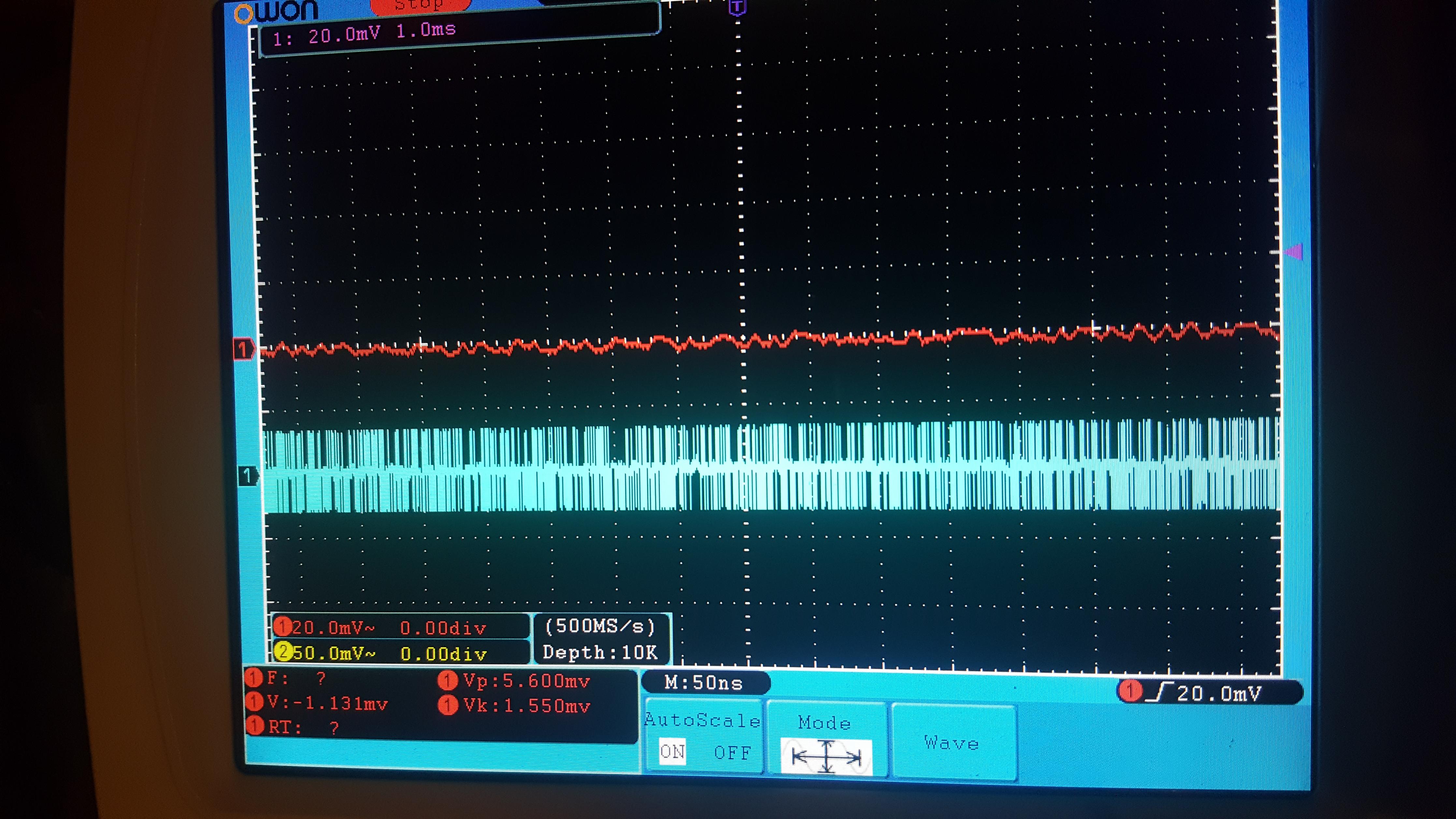
Task: Select AutoScale ON option
Action: pos(672,752)
